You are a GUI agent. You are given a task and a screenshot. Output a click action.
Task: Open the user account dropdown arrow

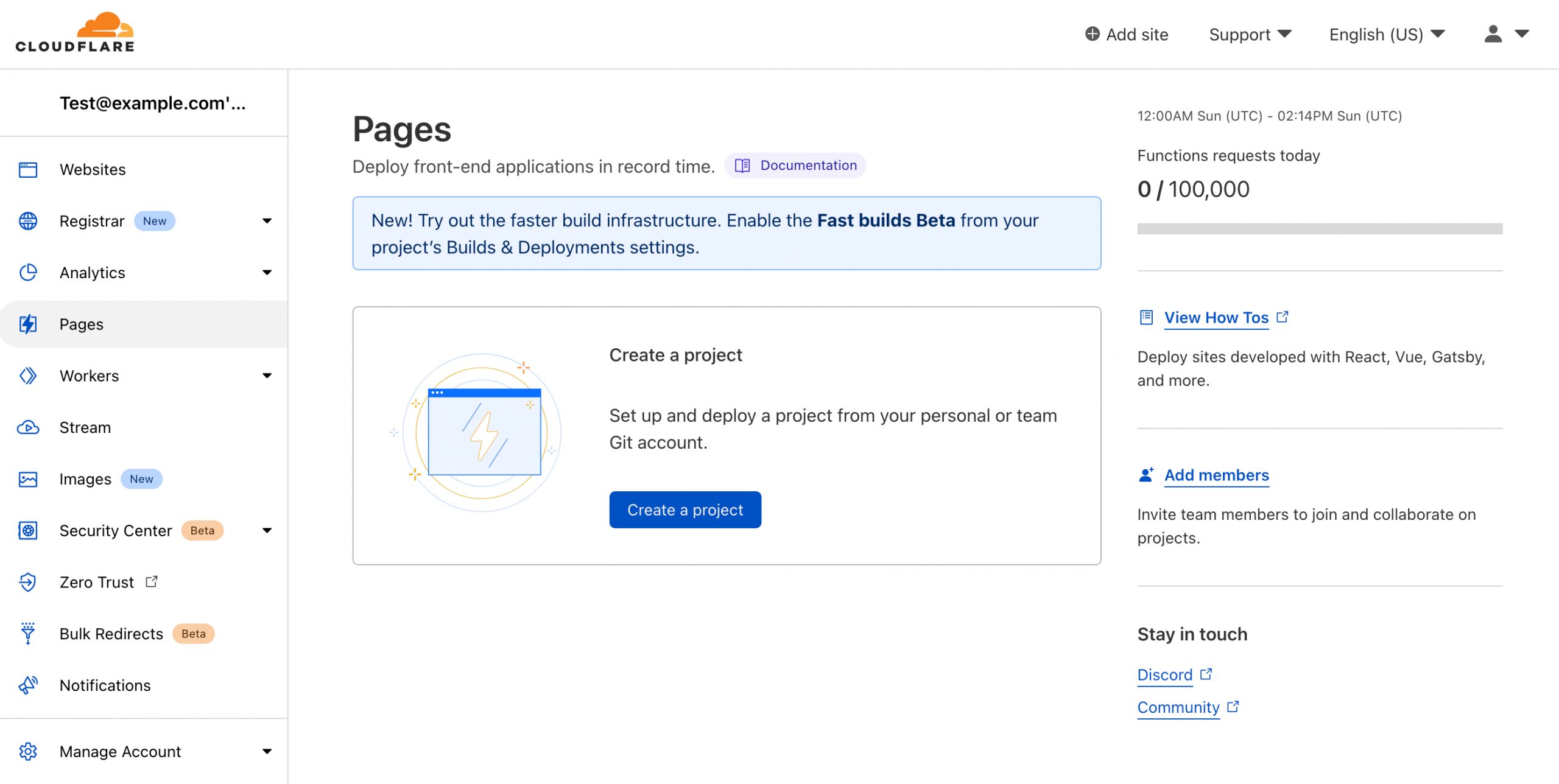[1522, 34]
